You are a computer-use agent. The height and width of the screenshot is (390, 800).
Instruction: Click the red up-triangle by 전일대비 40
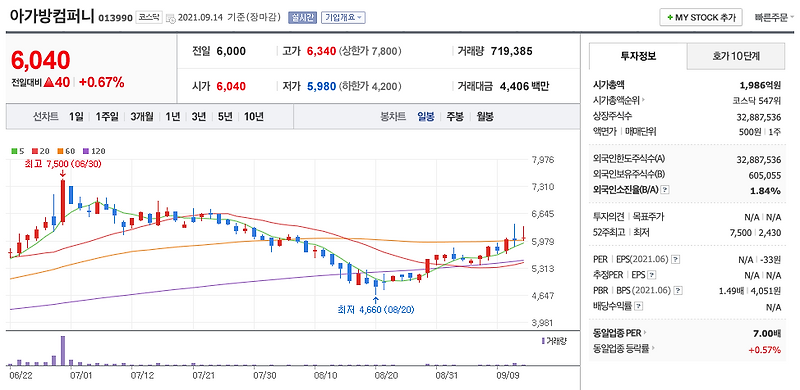point(48,82)
